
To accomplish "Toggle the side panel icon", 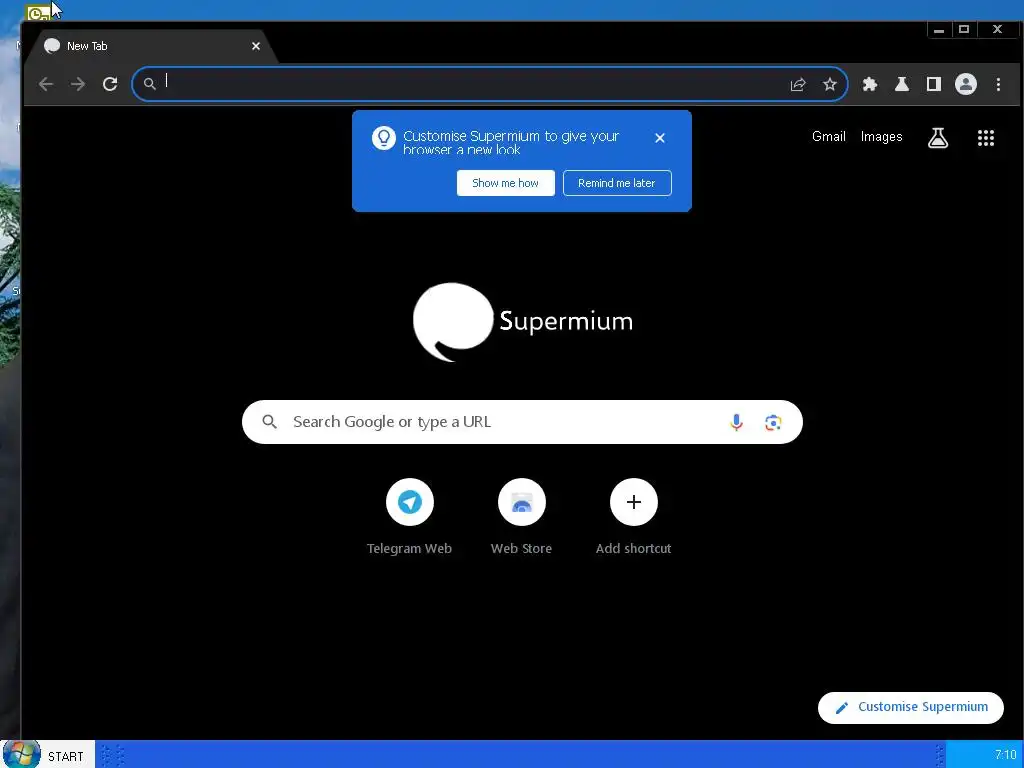I will 934,84.
